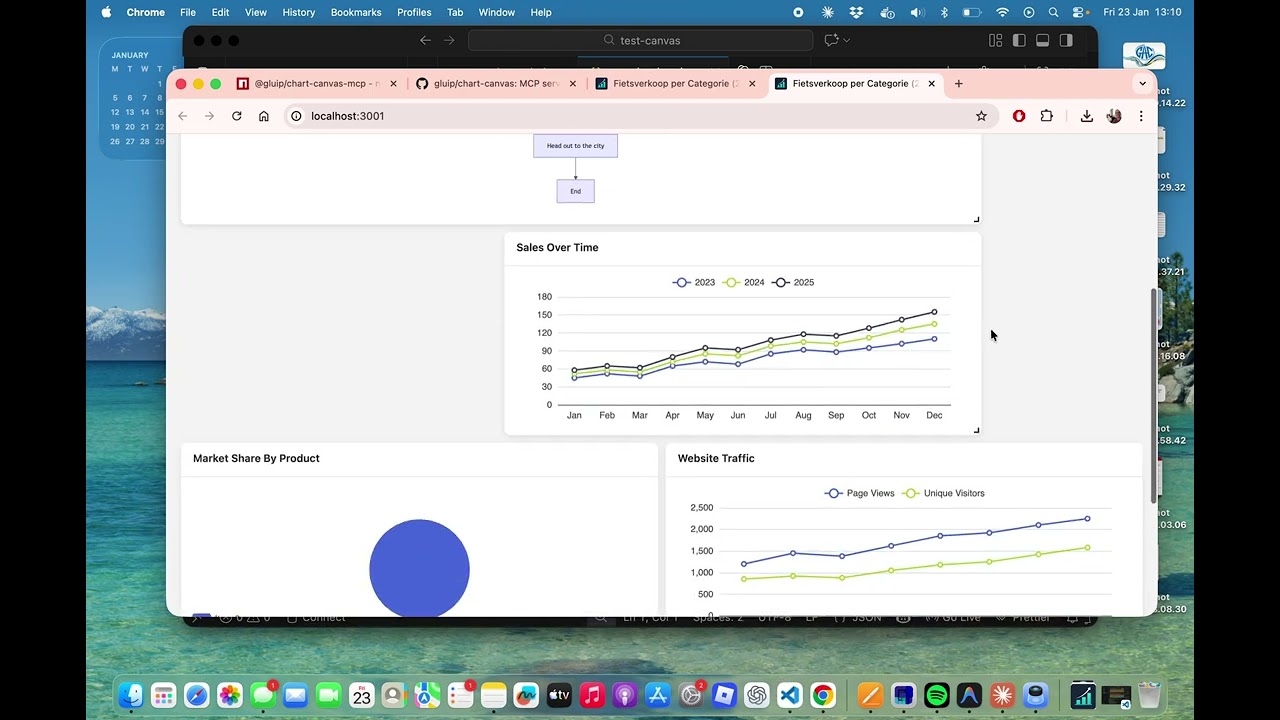Click the Chrome back arrow
Viewport: 1280px width, 720px height.
coord(183,116)
